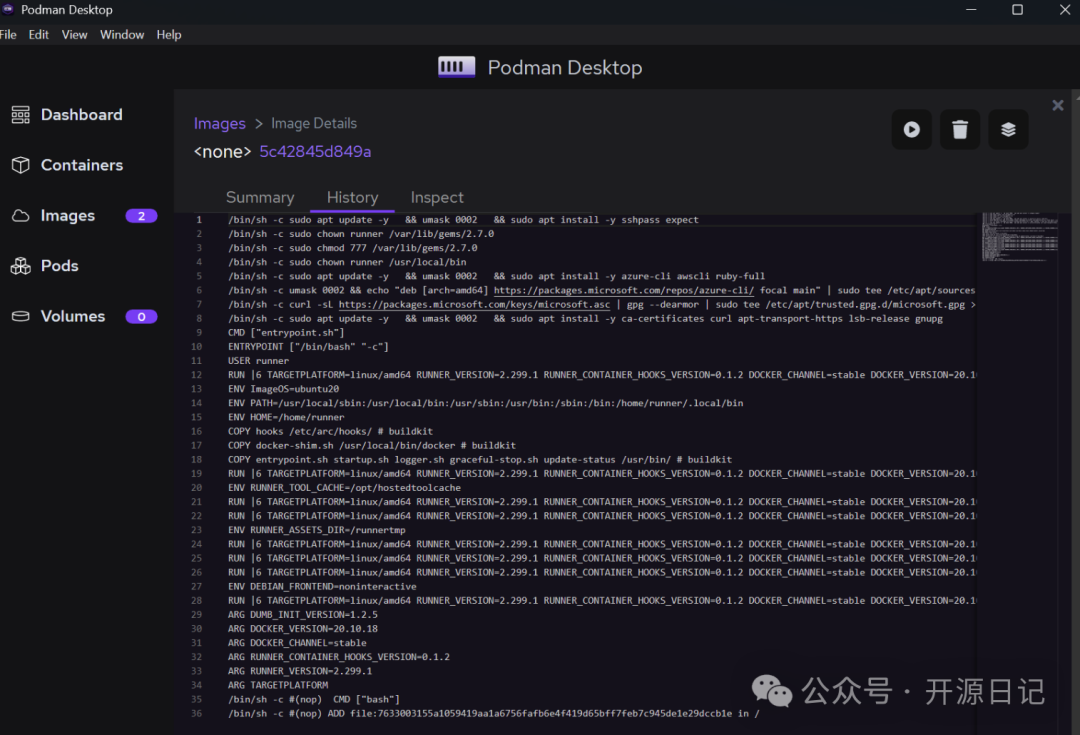The height and width of the screenshot is (735, 1080).
Task: Go back via Images breadcrumb link
Action: tap(219, 123)
